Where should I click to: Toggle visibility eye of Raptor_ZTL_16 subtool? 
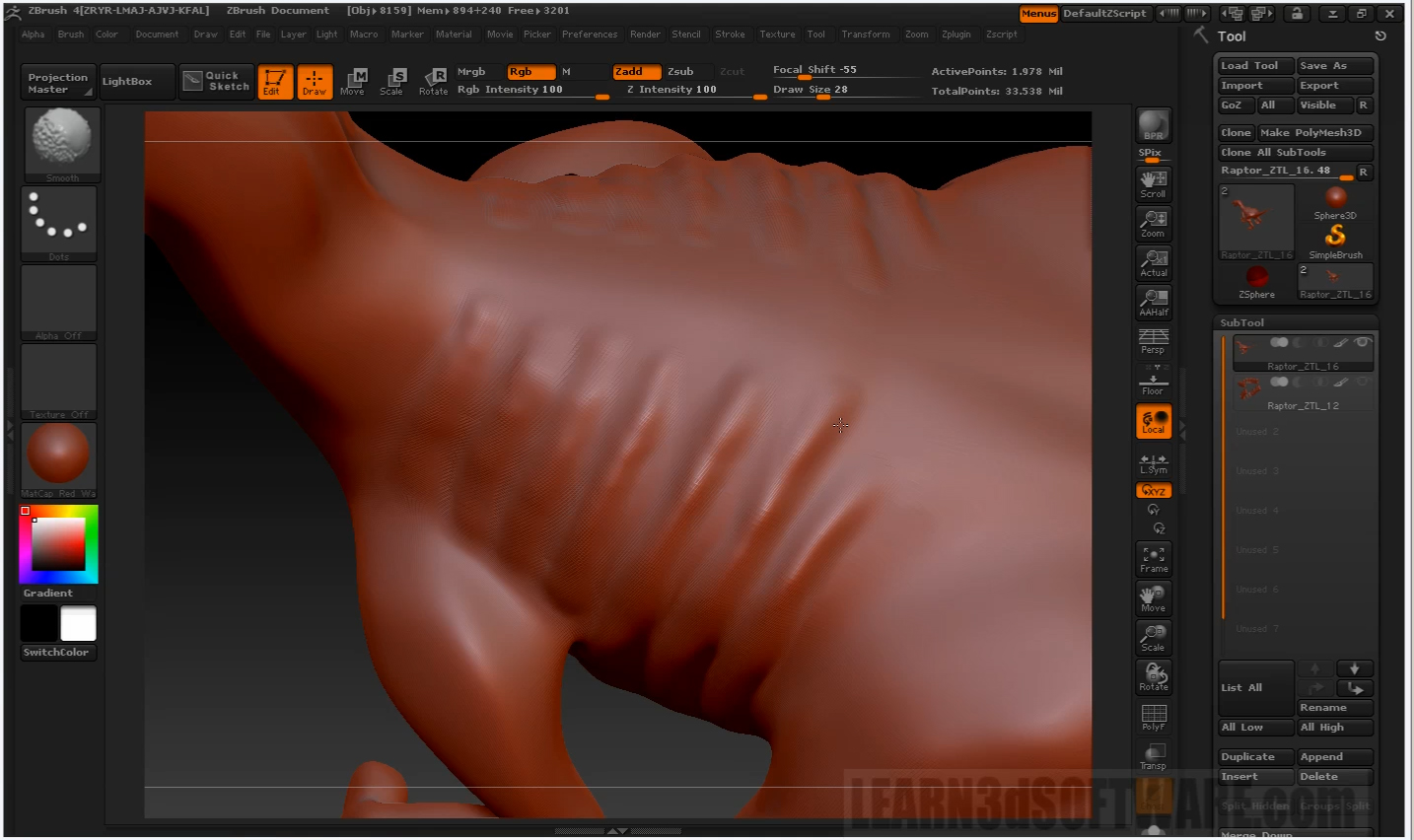[1362, 343]
